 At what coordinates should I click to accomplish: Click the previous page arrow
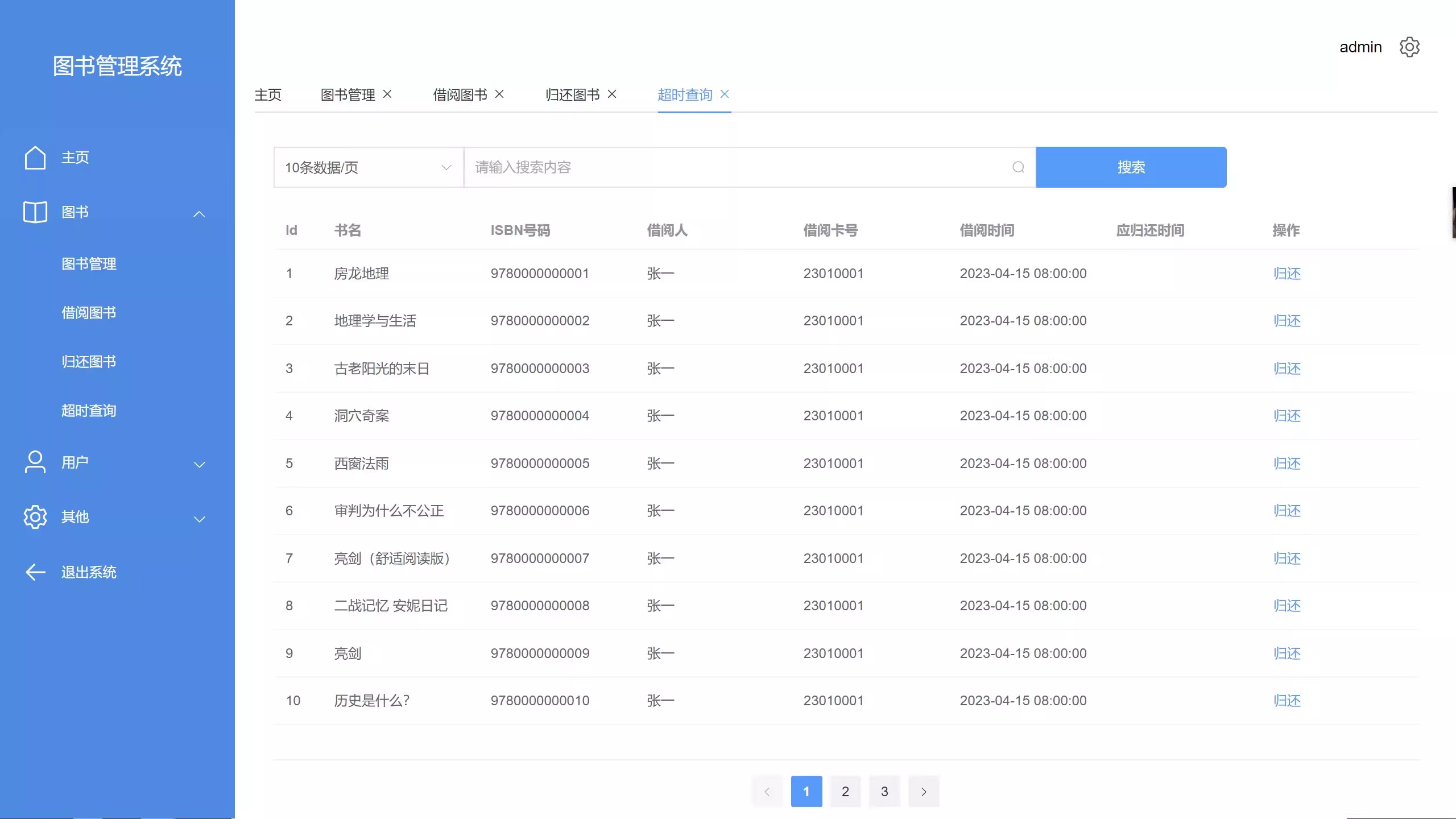pyautogui.click(x=767, y=791)
